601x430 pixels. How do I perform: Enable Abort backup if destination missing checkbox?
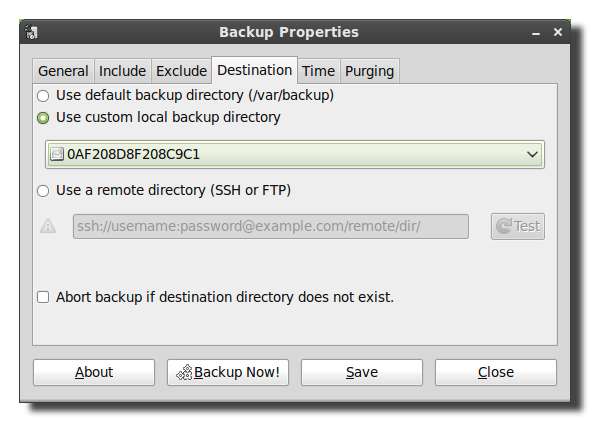[43, 297]
